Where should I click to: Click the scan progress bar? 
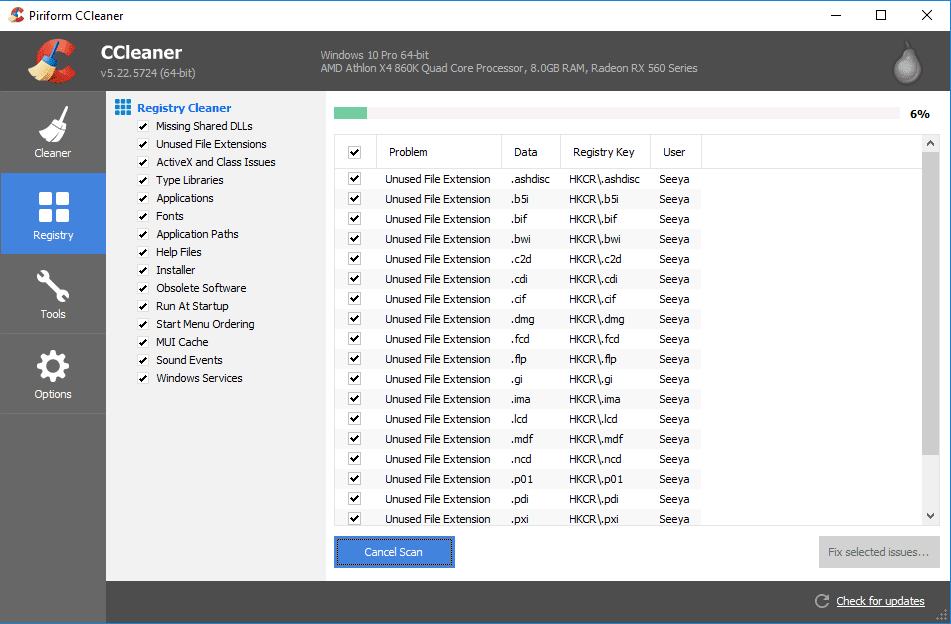[617, 113]
